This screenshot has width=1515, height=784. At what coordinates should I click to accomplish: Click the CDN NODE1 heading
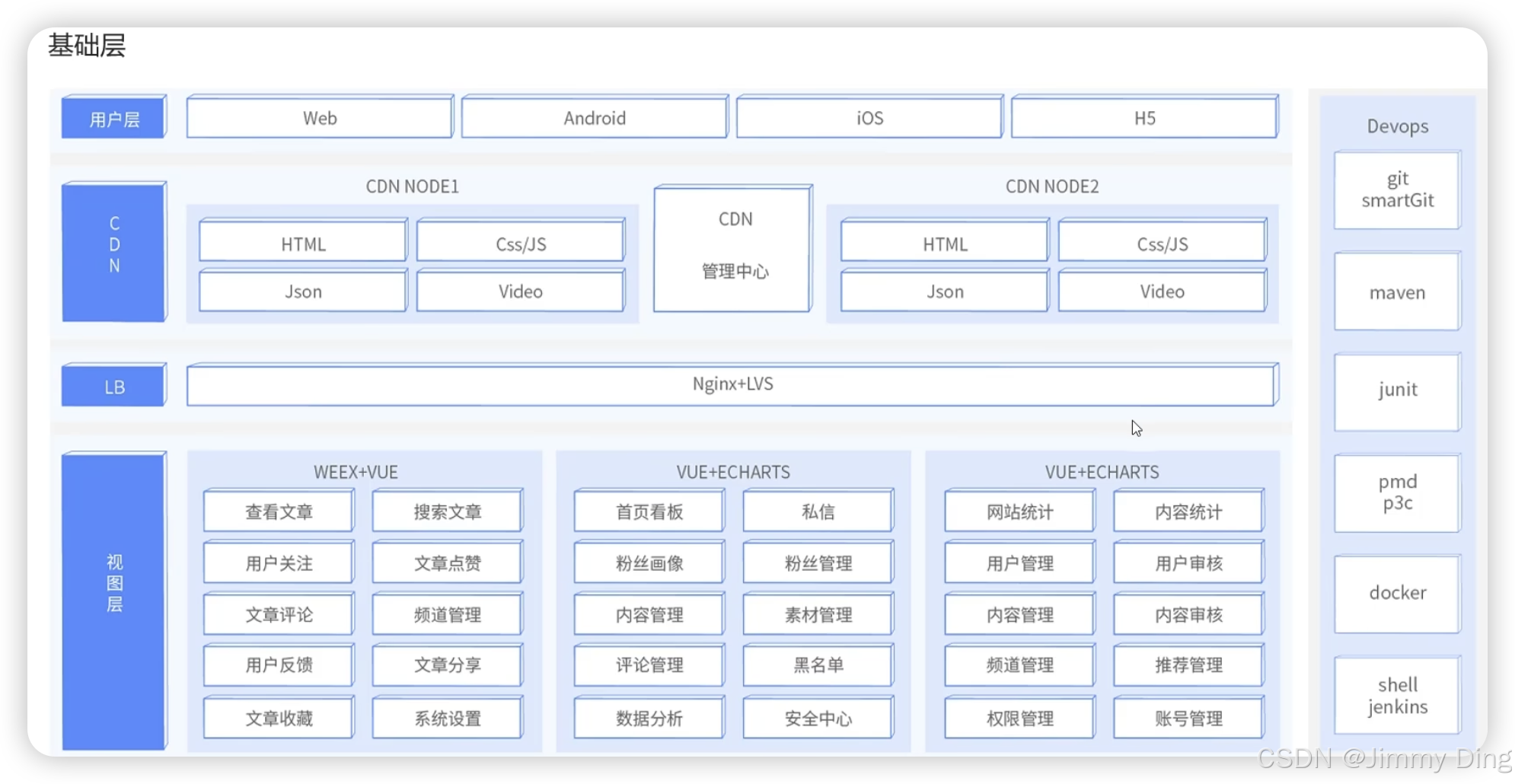[x=412, y=186]
